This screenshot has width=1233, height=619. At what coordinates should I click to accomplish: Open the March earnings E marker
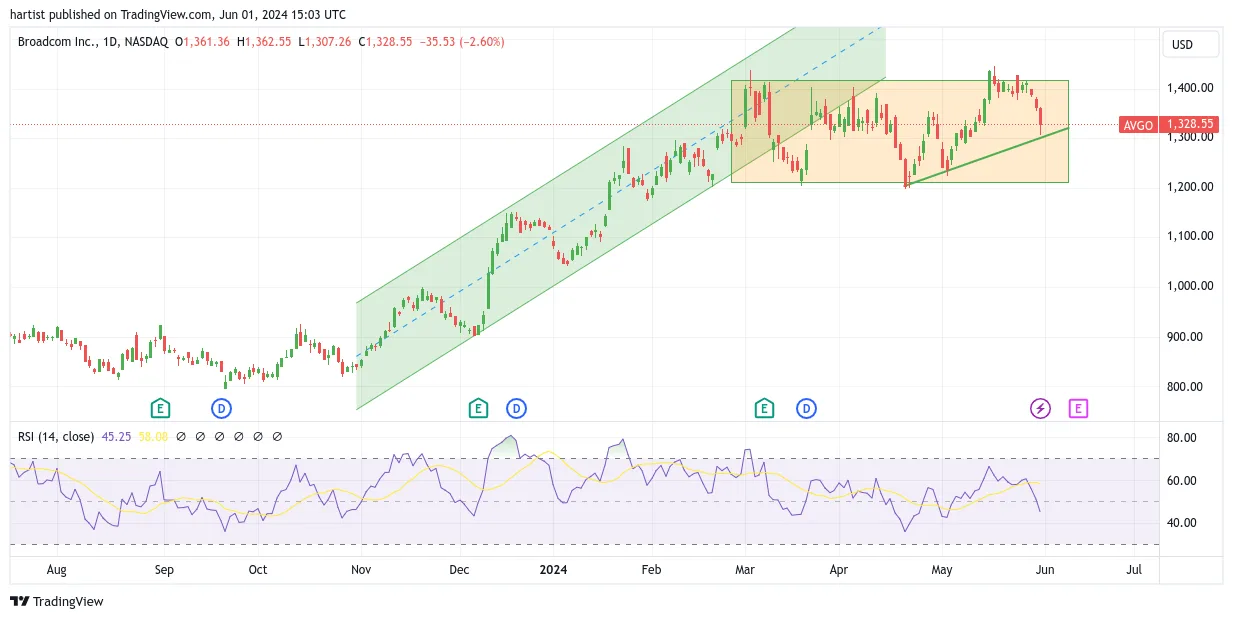[x=765, y=408]
